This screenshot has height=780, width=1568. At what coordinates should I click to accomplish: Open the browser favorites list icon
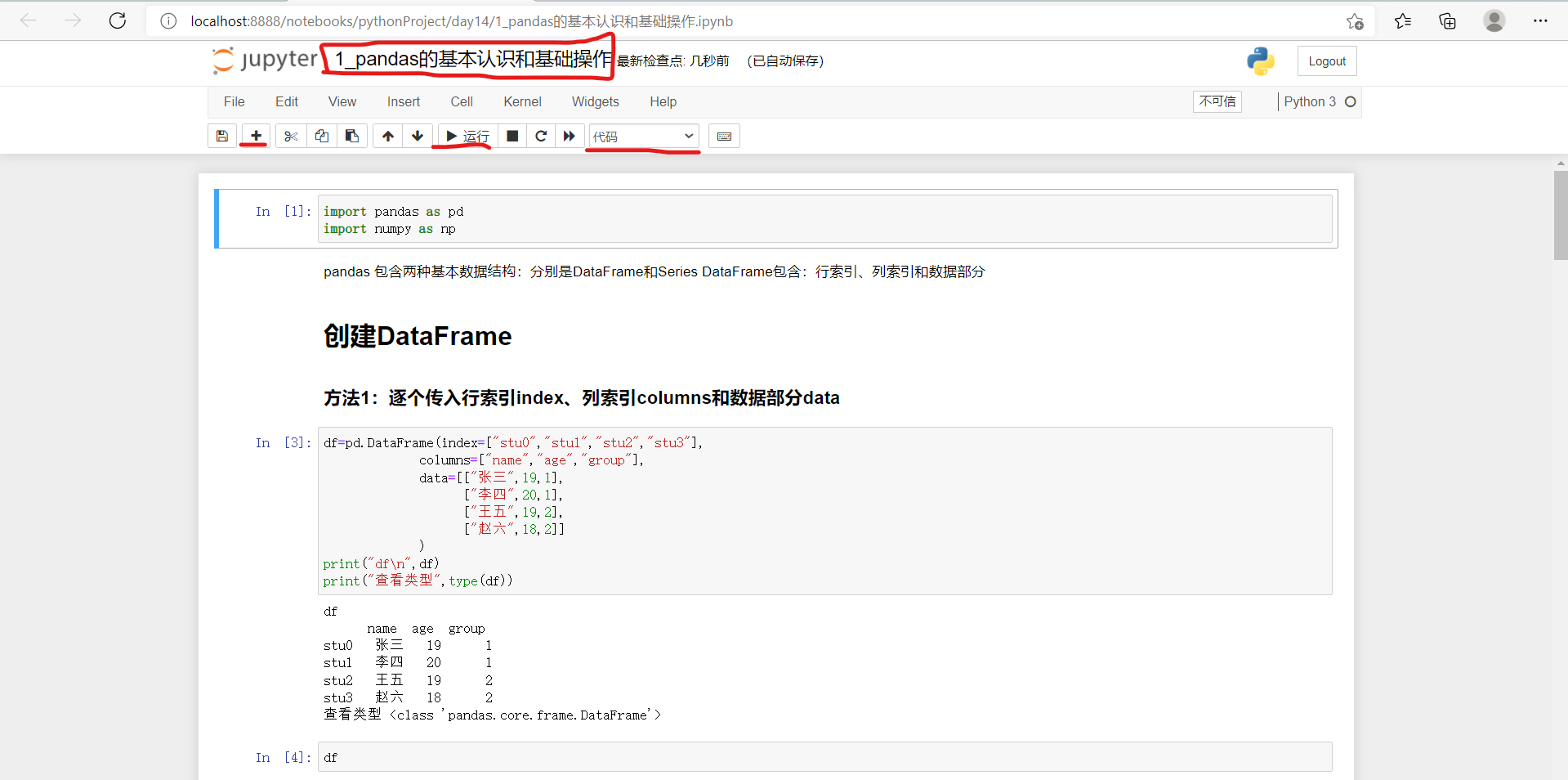(1403, 21)
